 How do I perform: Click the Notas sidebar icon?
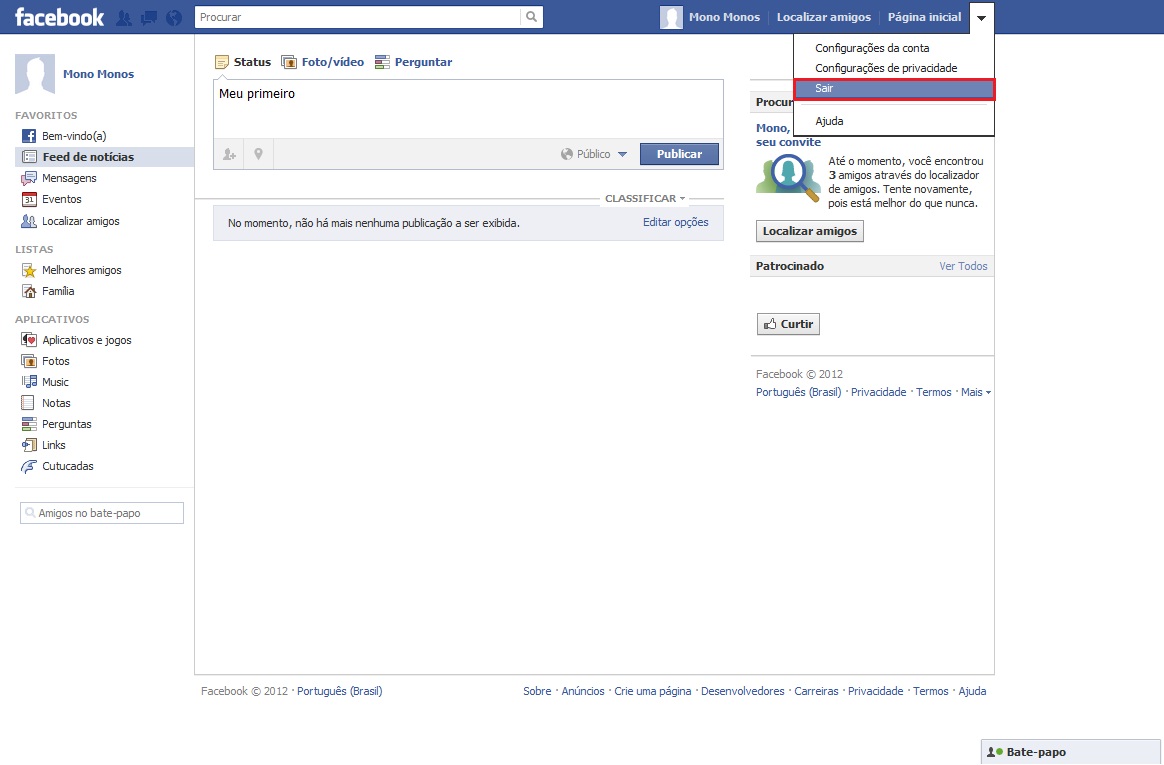[28, 403]
